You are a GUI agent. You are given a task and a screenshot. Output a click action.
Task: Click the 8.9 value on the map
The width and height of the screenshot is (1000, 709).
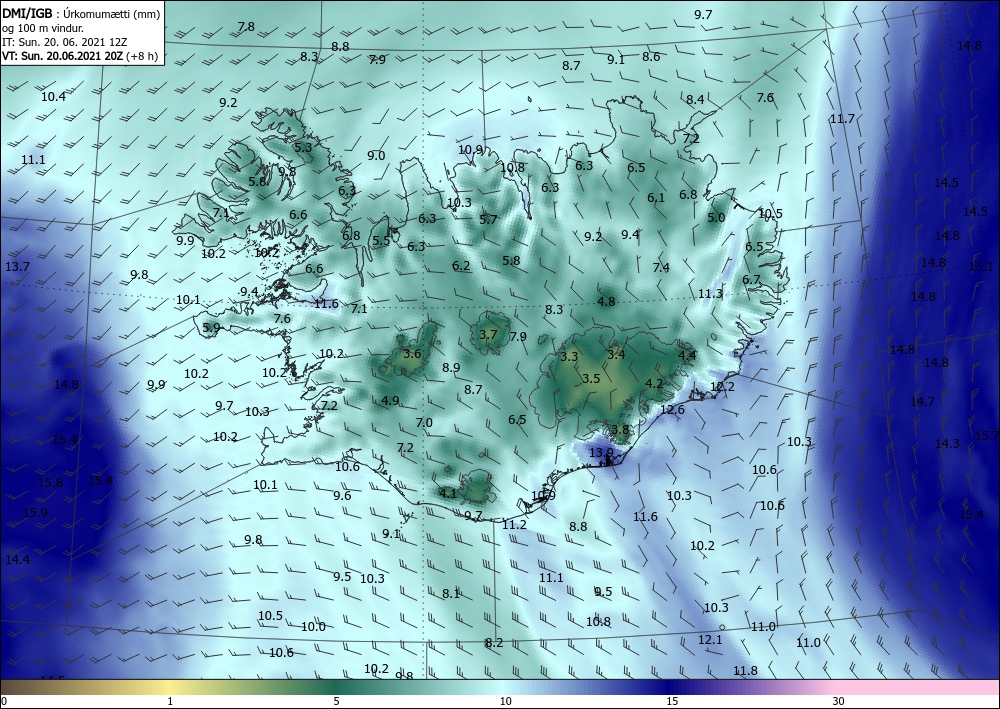(451, 367)
